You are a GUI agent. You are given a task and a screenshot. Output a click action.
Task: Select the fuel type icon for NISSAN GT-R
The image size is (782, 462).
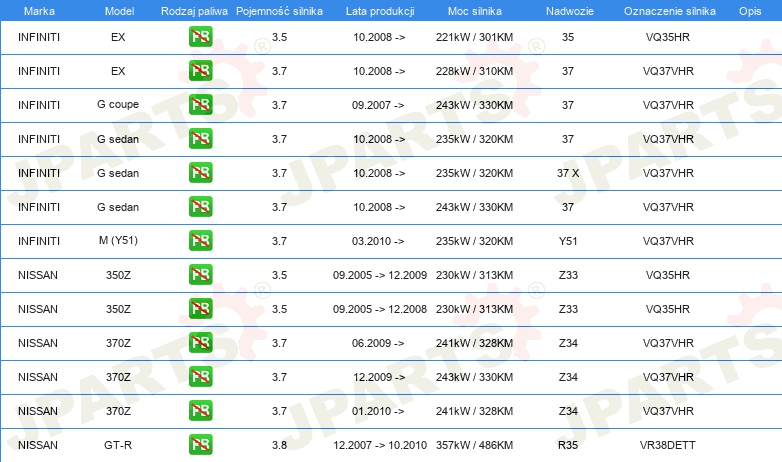(200, 445)
